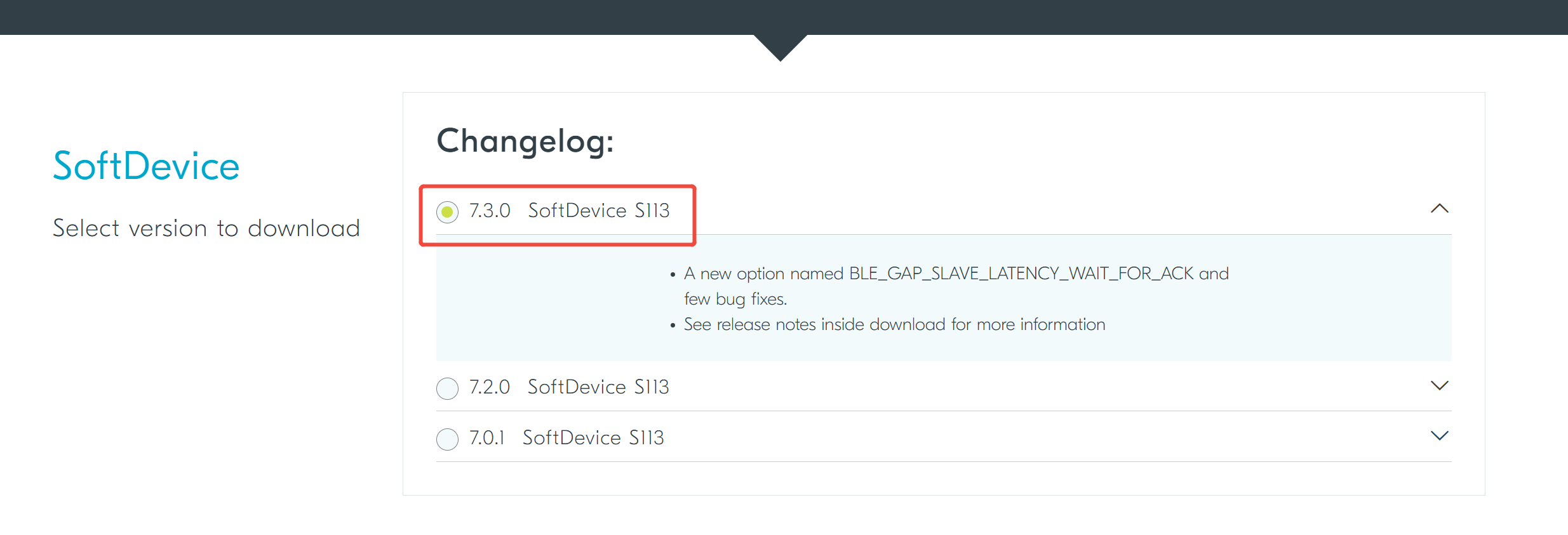Click the "7.2.0" version number text
The image size is (1568, 535).
490,387
